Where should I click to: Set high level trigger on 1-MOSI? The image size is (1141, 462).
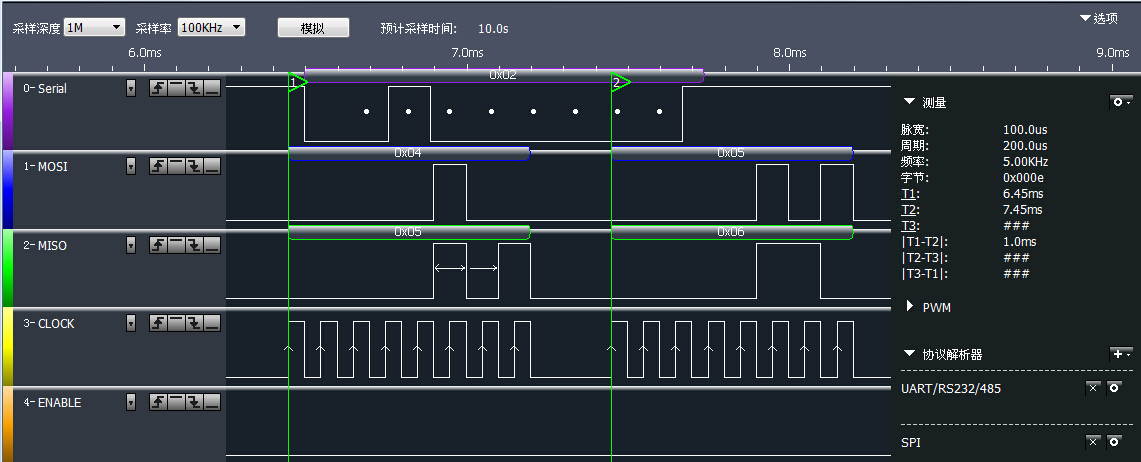click(x=176, y=167)
